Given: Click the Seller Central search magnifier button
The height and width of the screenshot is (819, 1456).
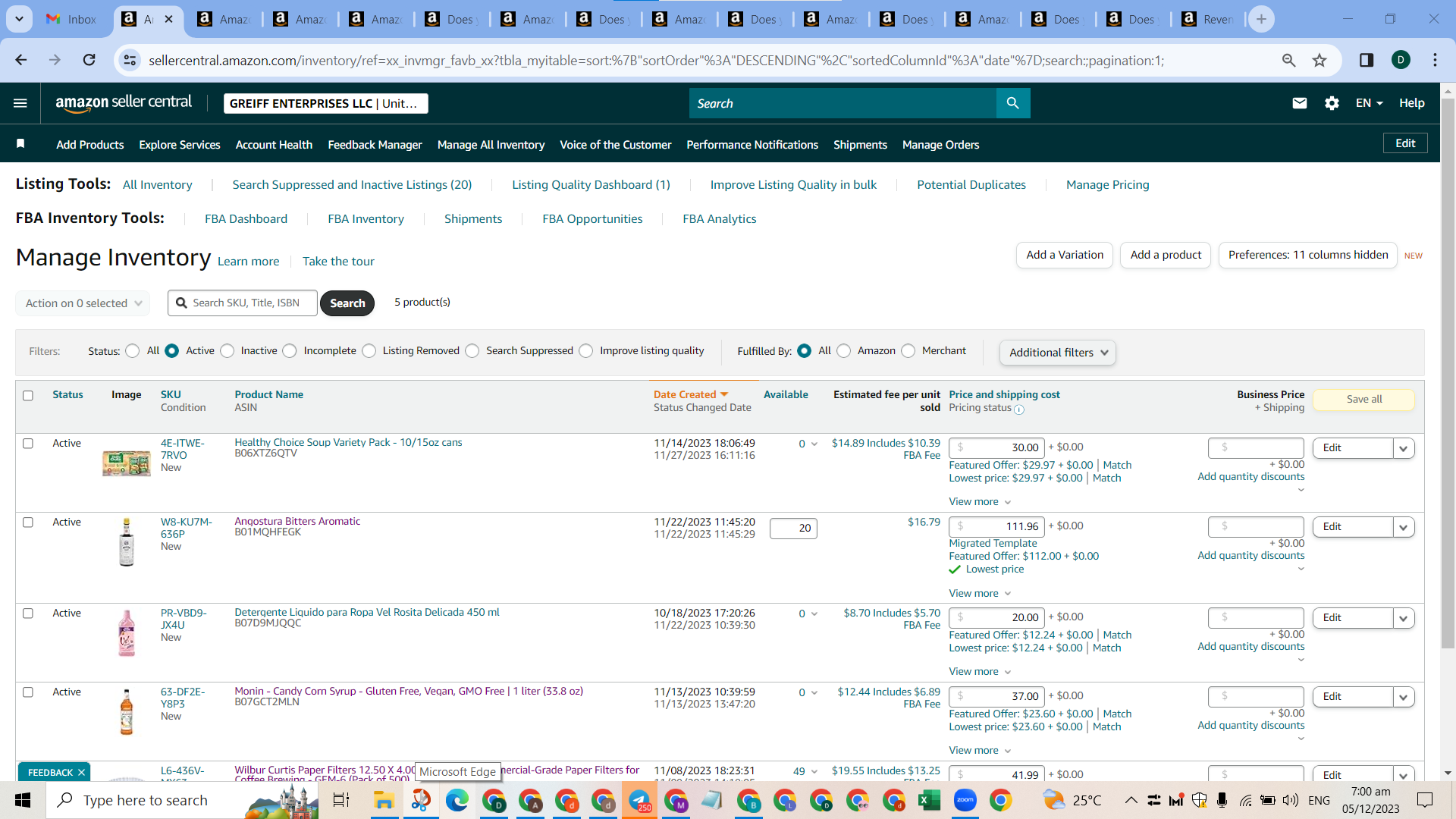Looking at the screenshot, I should pos(1012,103).
